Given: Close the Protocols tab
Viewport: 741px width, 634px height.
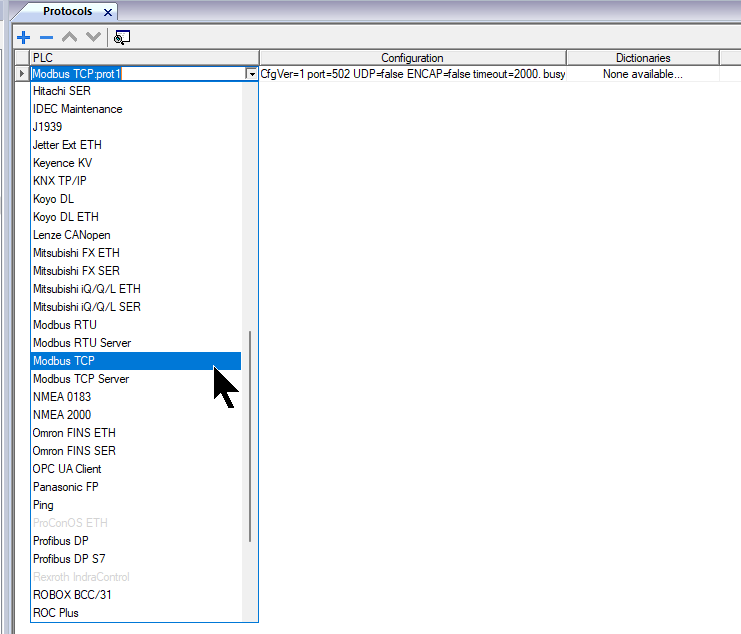Looking at the screenshot, I should (x=108, y=12).
